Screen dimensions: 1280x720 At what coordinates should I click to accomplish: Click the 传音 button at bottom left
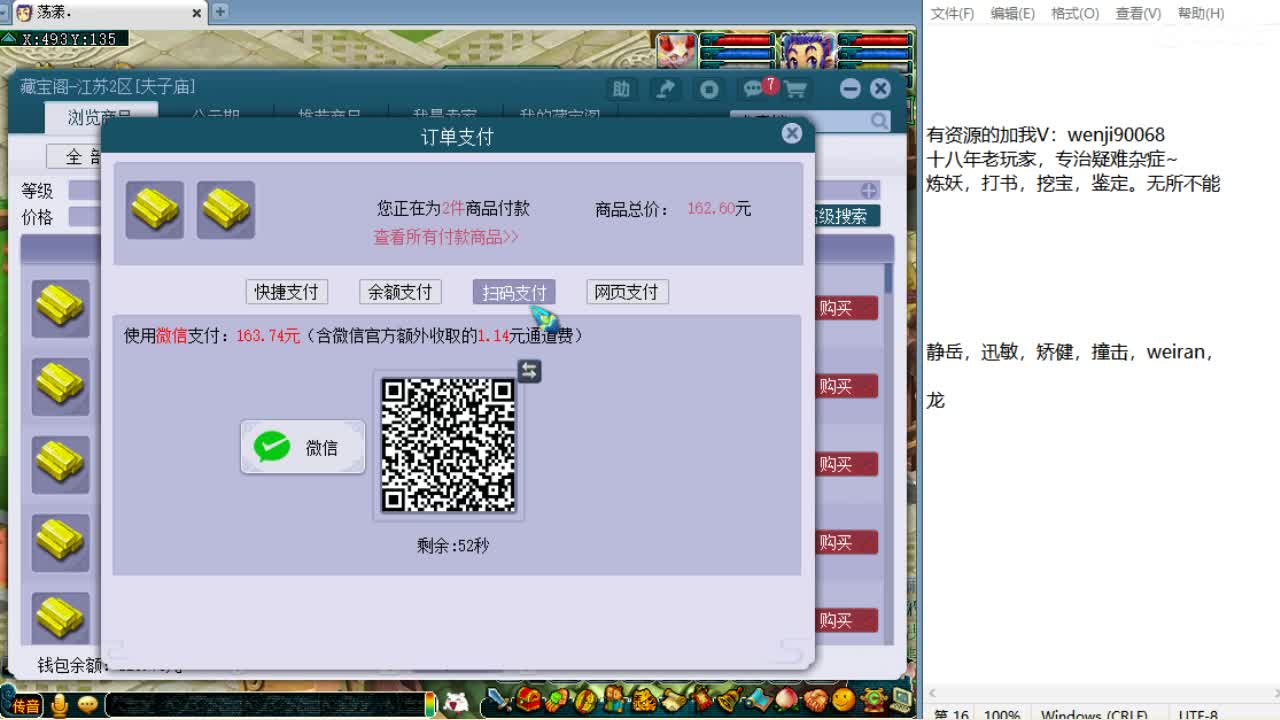pos(25,706)
